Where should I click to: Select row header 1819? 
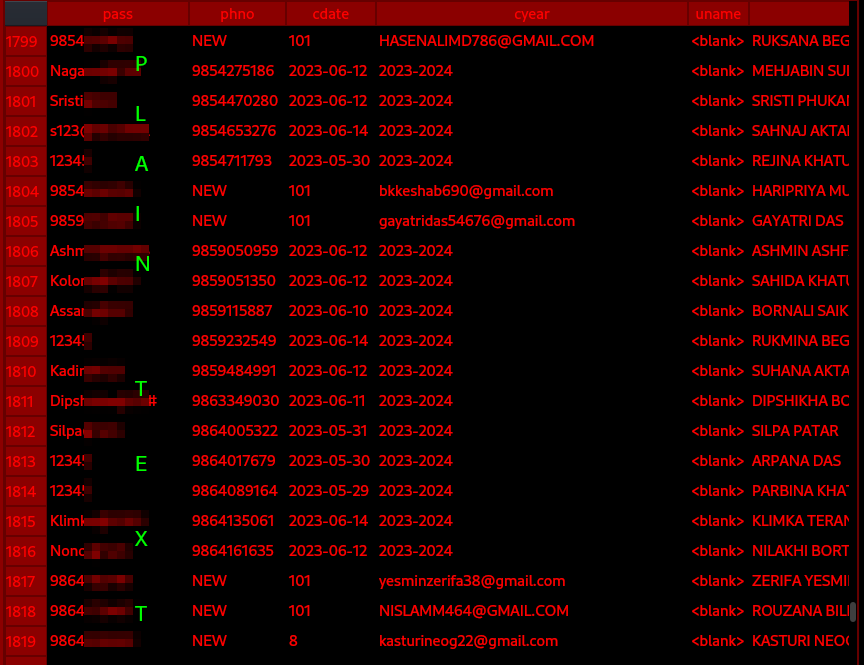pyautogui.click(x=23, y=641)
